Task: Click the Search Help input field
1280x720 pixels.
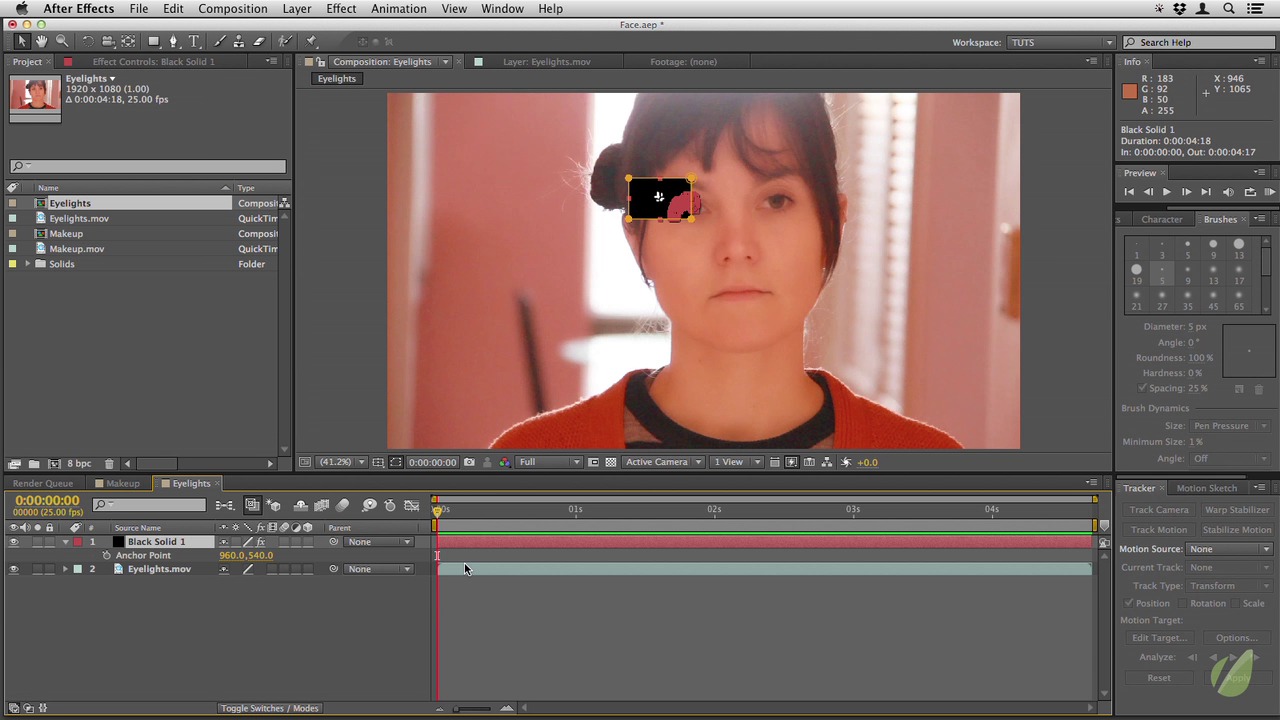Action: tap(1199, 42)
